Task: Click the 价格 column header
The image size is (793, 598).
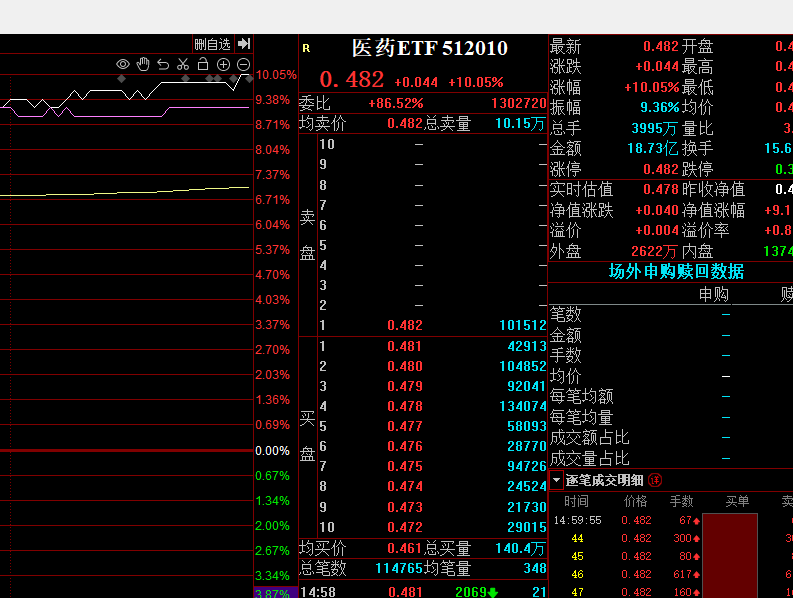Action: pos(635,501)
